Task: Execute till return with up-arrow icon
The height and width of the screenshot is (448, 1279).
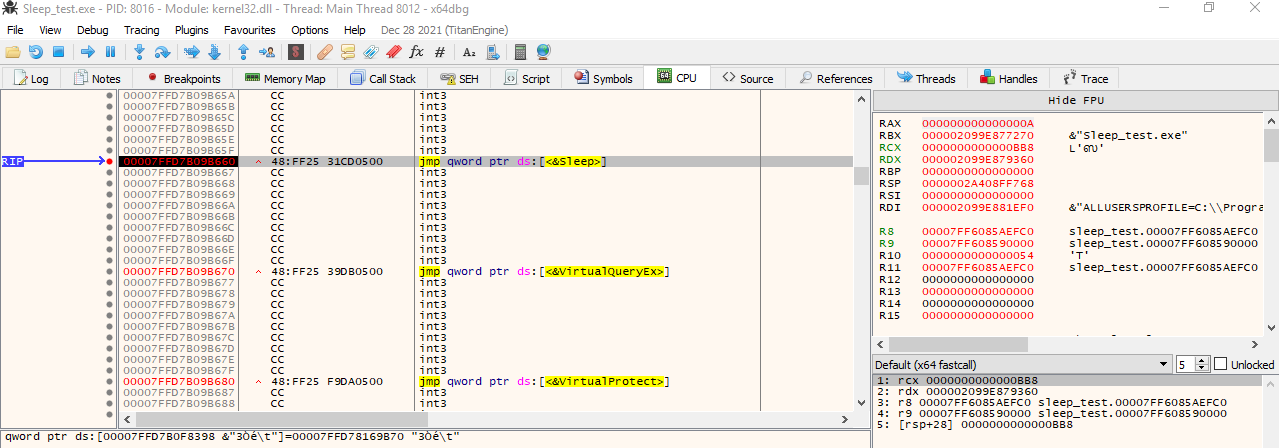Action: pos(243,51)
